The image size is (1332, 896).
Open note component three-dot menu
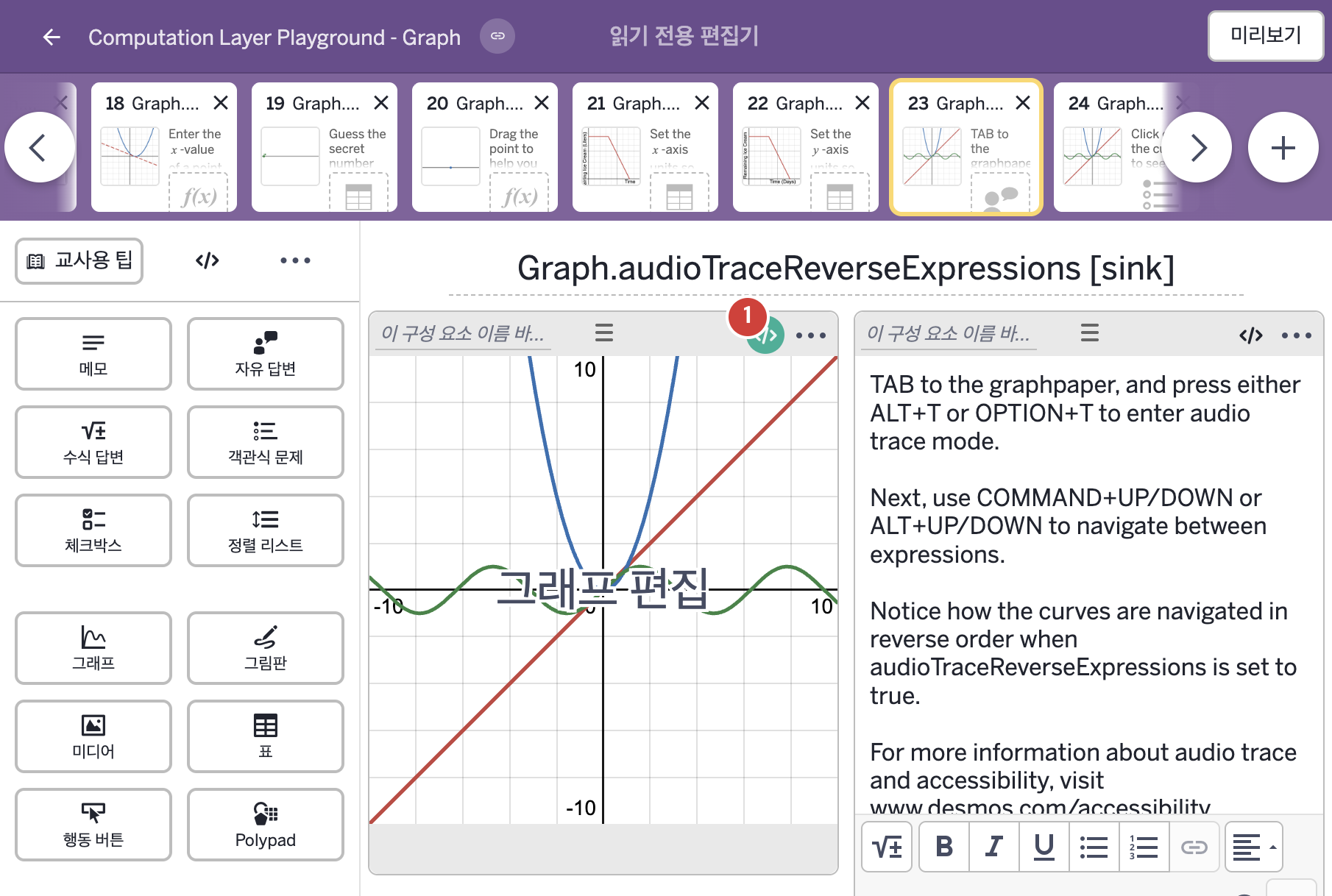(x=1296, y=335)
